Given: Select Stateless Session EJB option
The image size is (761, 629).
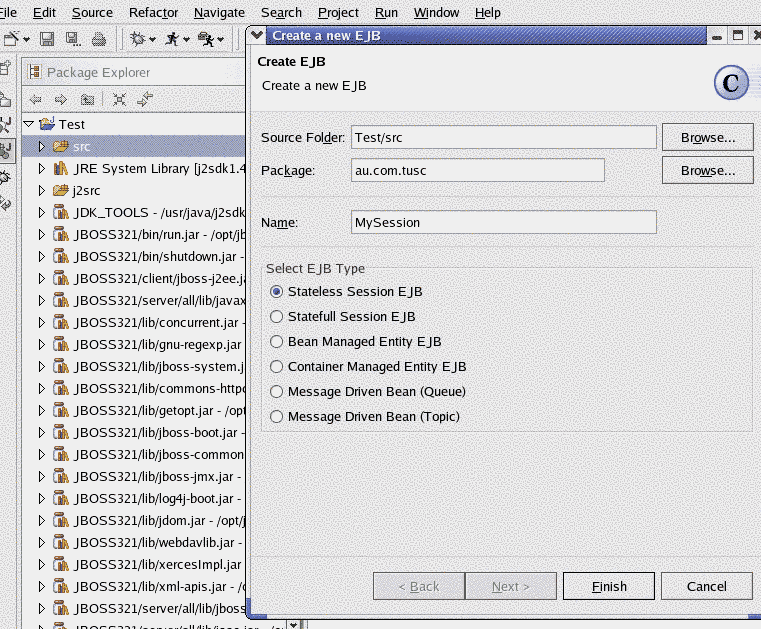Looking at the screenshot, I should [x=277, y=292].
